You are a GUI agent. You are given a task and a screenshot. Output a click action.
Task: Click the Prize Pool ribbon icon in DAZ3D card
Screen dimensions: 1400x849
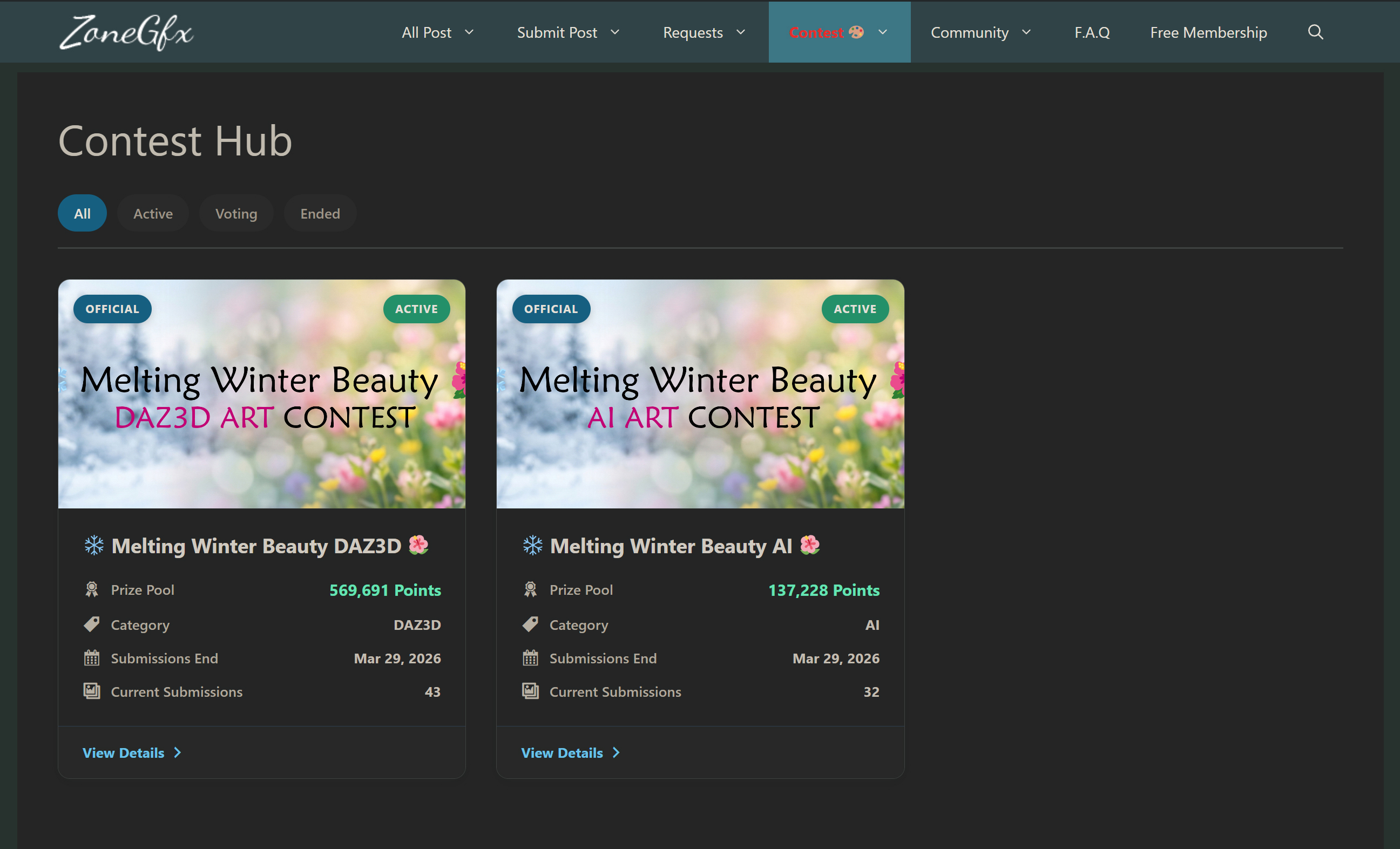(x=91, y=589)
